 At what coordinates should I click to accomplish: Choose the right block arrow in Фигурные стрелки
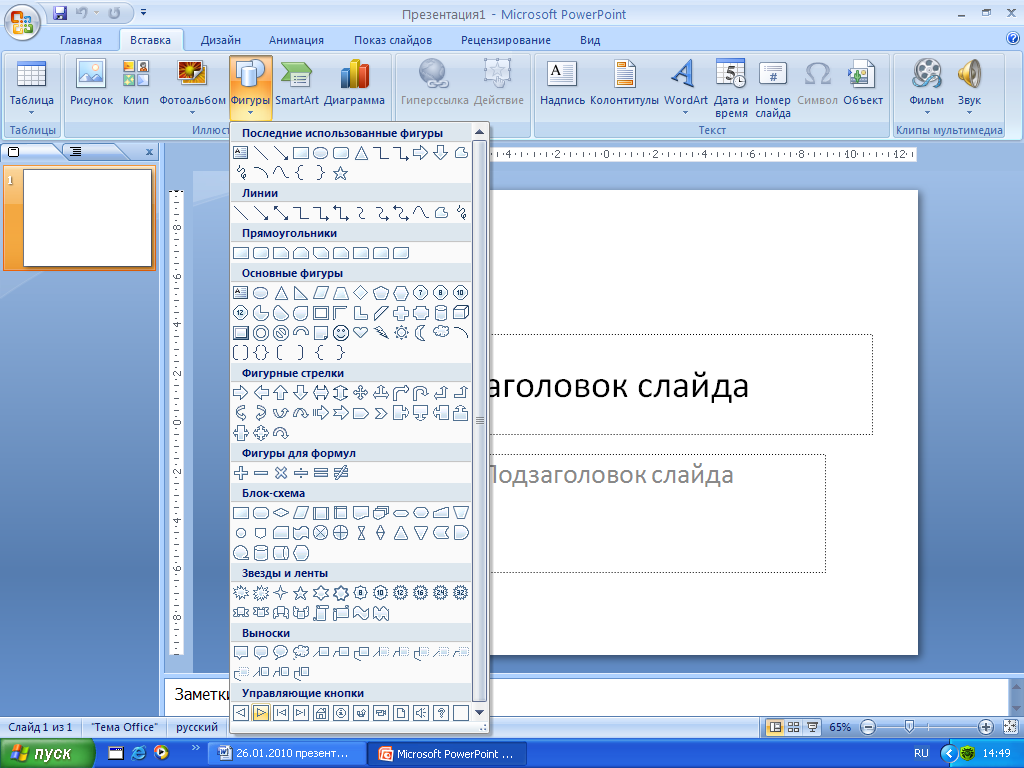[240, 392]
